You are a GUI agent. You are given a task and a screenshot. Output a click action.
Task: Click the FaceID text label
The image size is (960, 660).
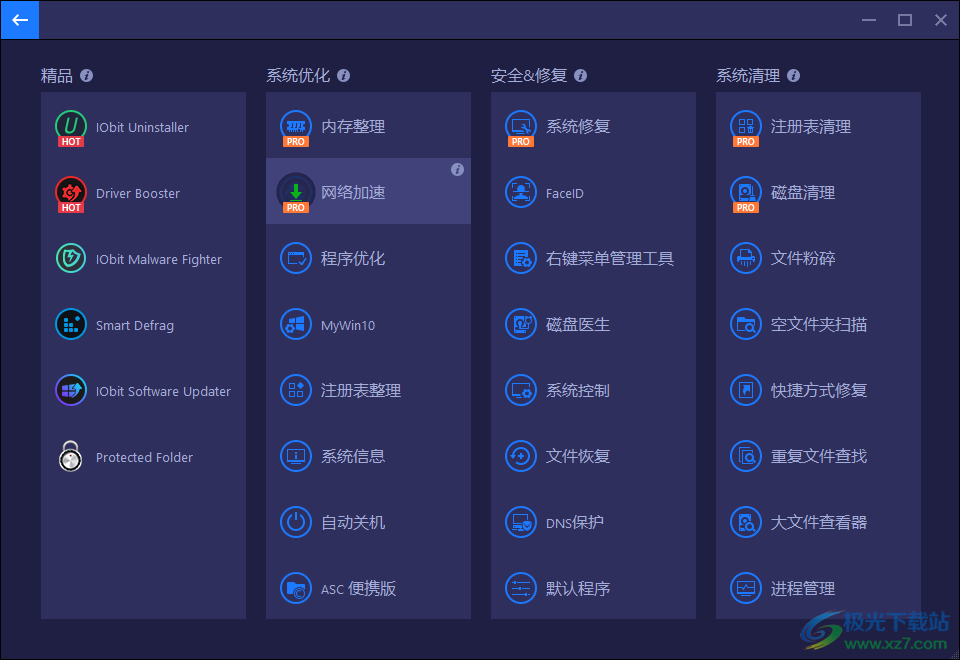tap(564, 193)
